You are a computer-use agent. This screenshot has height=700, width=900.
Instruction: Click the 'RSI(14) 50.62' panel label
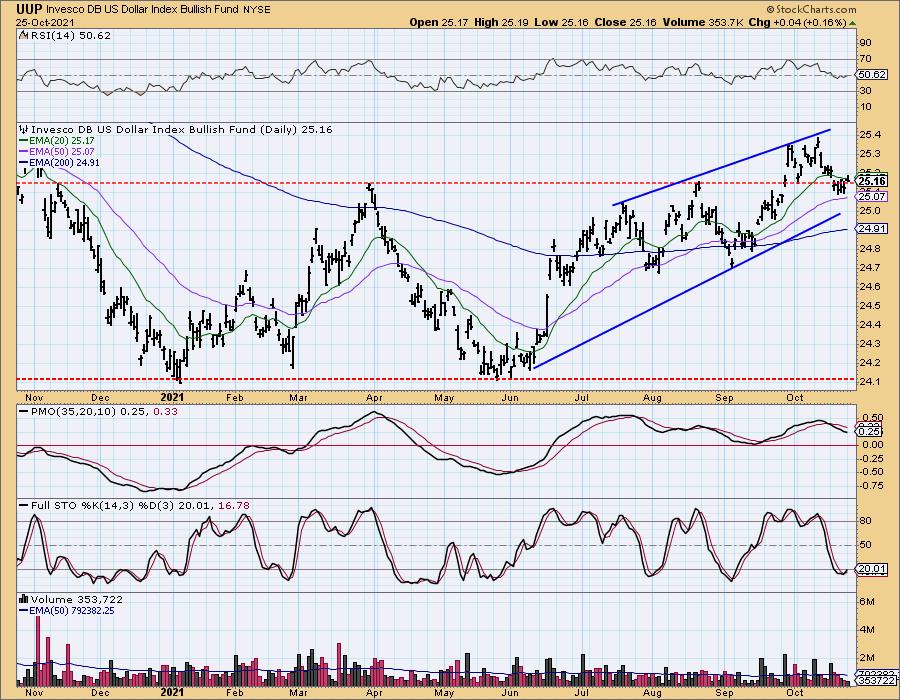pos(69,35)
